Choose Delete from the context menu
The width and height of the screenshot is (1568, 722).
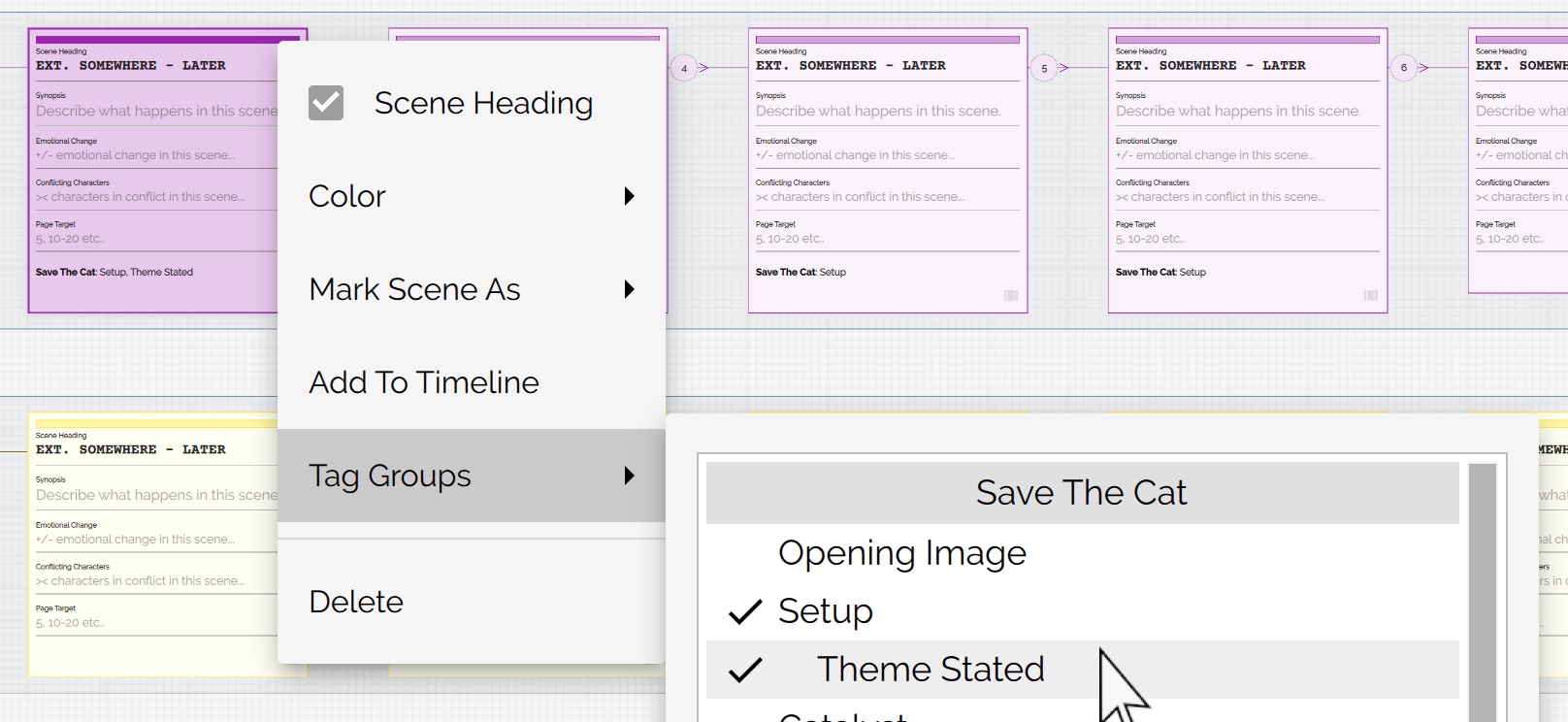pos(472,602)
